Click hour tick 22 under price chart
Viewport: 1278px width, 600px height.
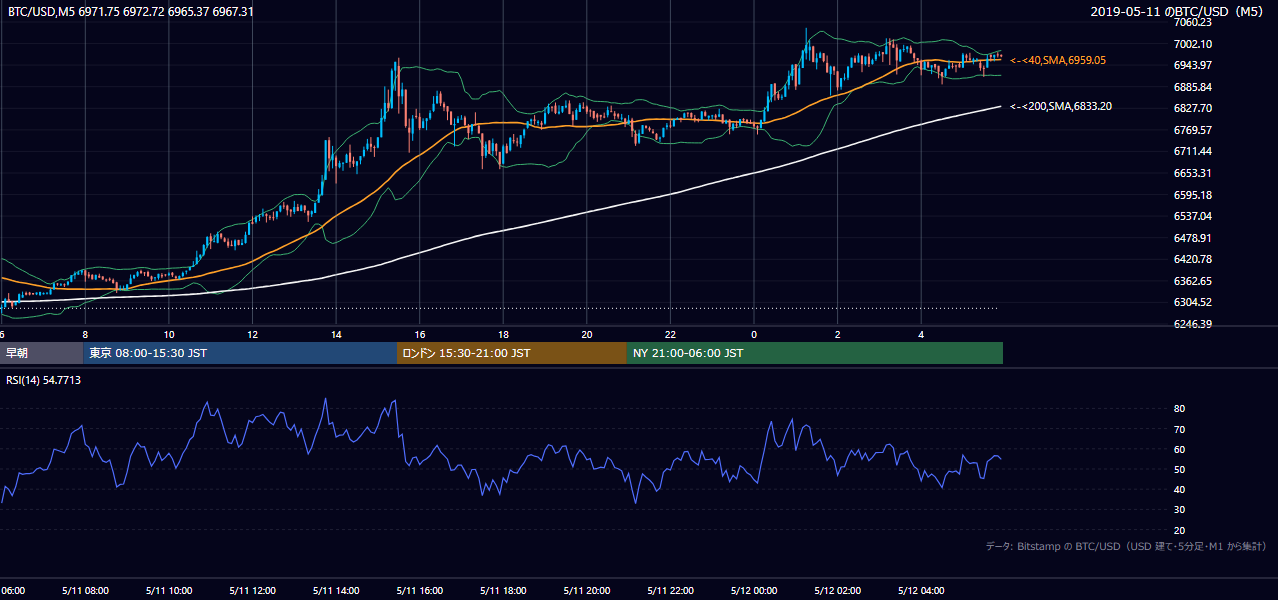coord(670,334)
